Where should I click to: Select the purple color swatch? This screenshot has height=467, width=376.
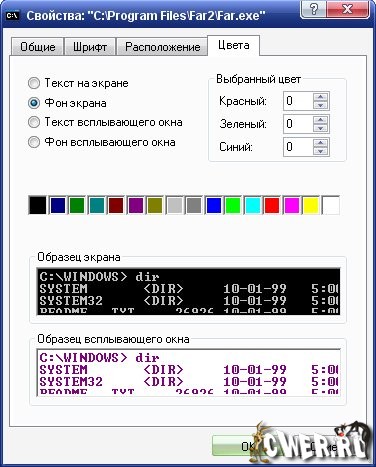pyautogui.click(x=135, y=205)
